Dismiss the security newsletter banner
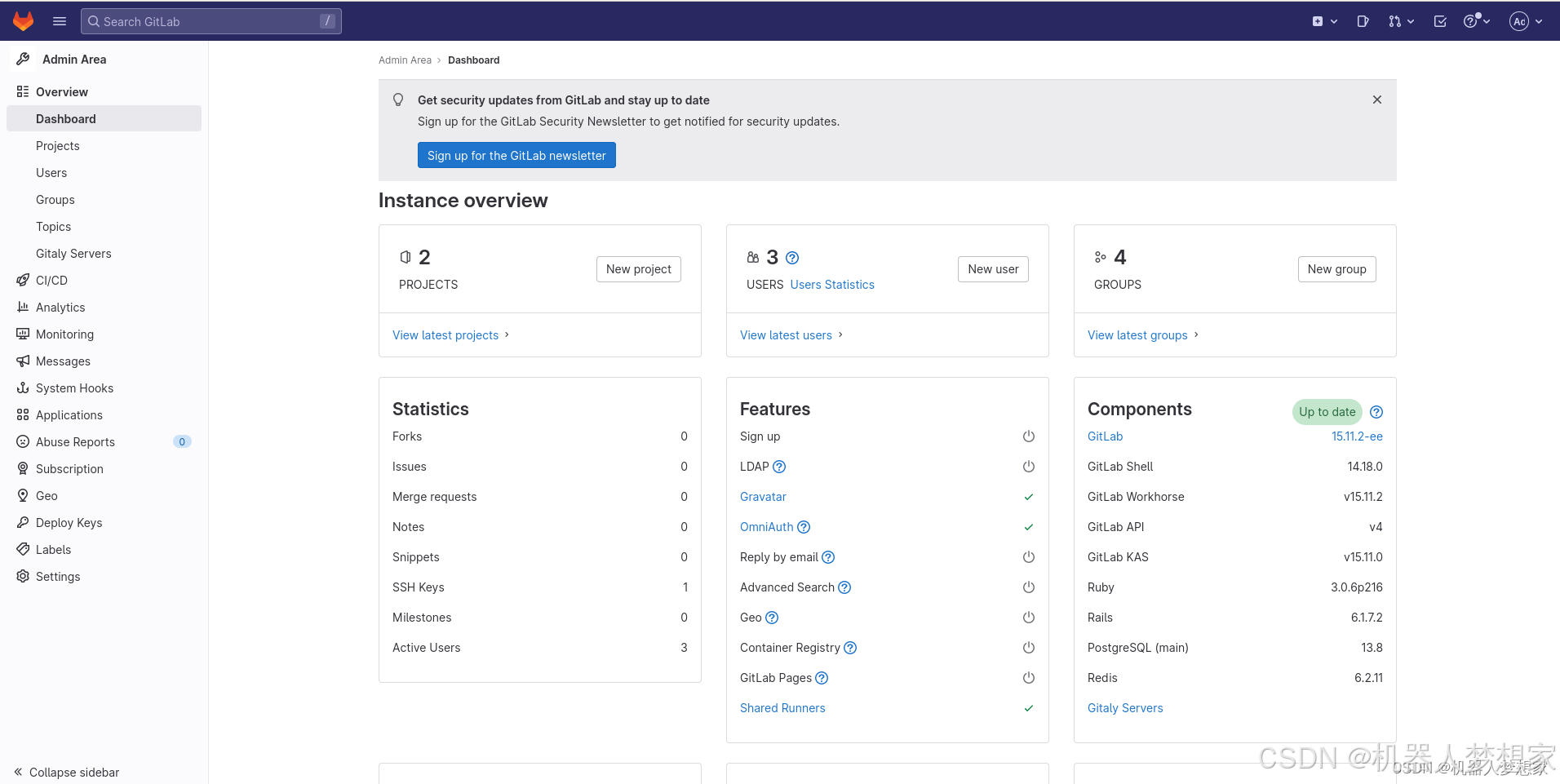Image resolution: width=1560 pixels, height=784 pixels. coord(1377,100)
